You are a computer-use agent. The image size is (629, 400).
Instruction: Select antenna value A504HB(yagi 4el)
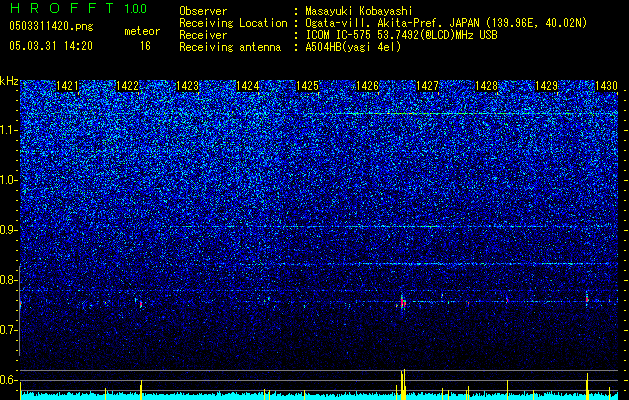[353, 47]
